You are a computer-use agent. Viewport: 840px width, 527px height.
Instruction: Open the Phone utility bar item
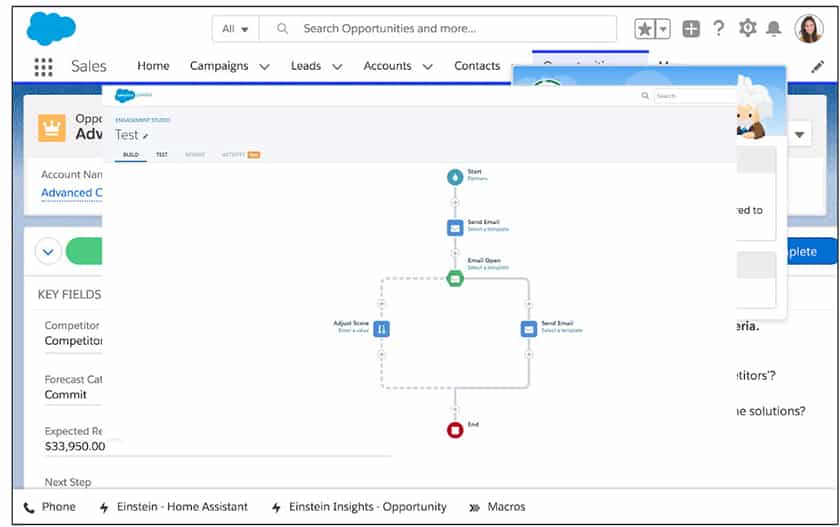(x=50, y=507)
